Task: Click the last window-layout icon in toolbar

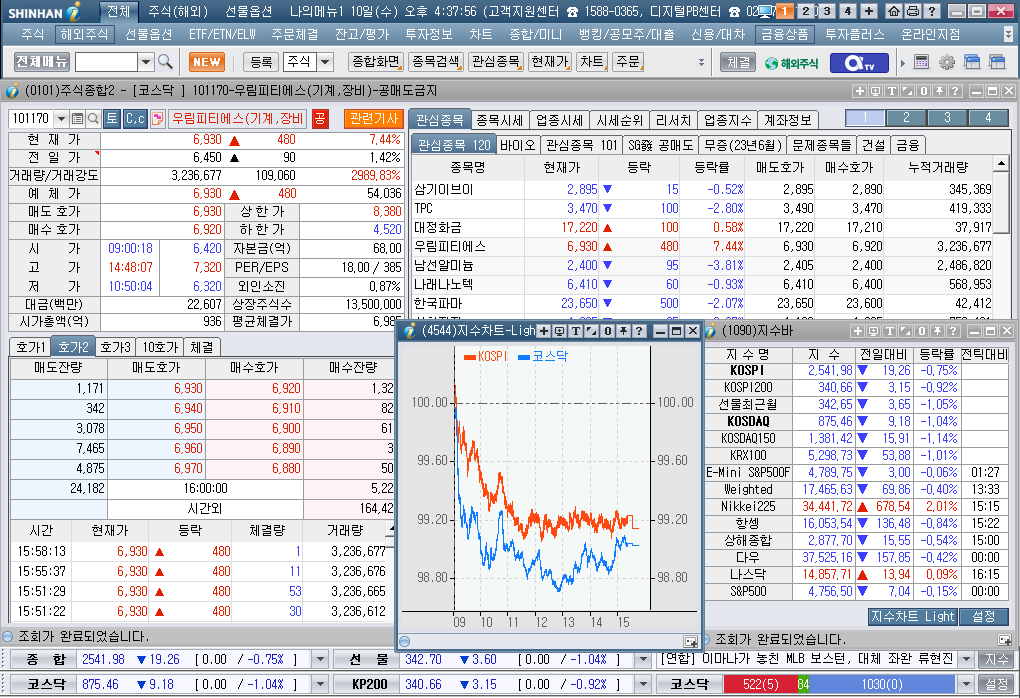Action: (997, 62)
